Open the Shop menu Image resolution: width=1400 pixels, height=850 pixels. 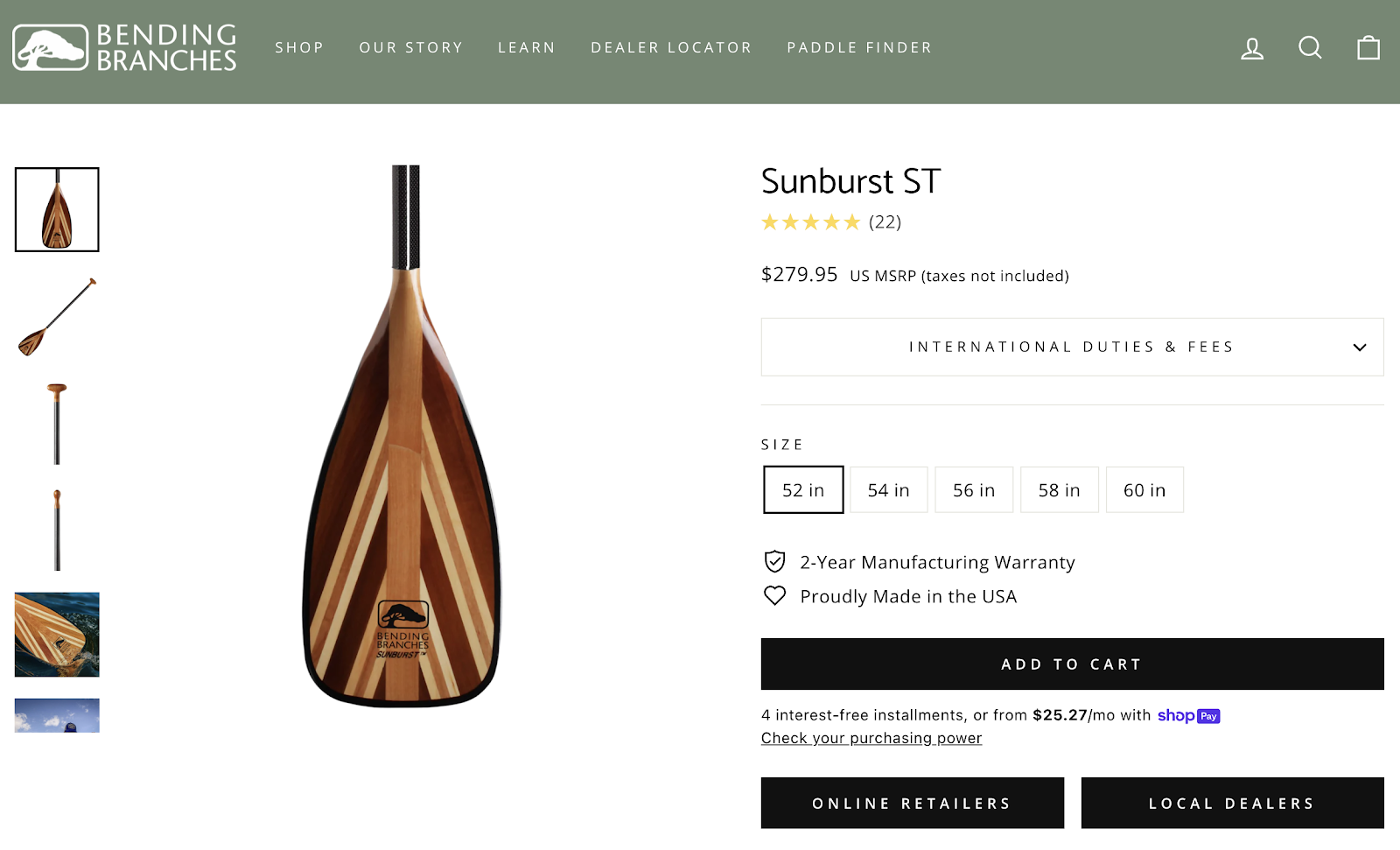click(299, 47)
